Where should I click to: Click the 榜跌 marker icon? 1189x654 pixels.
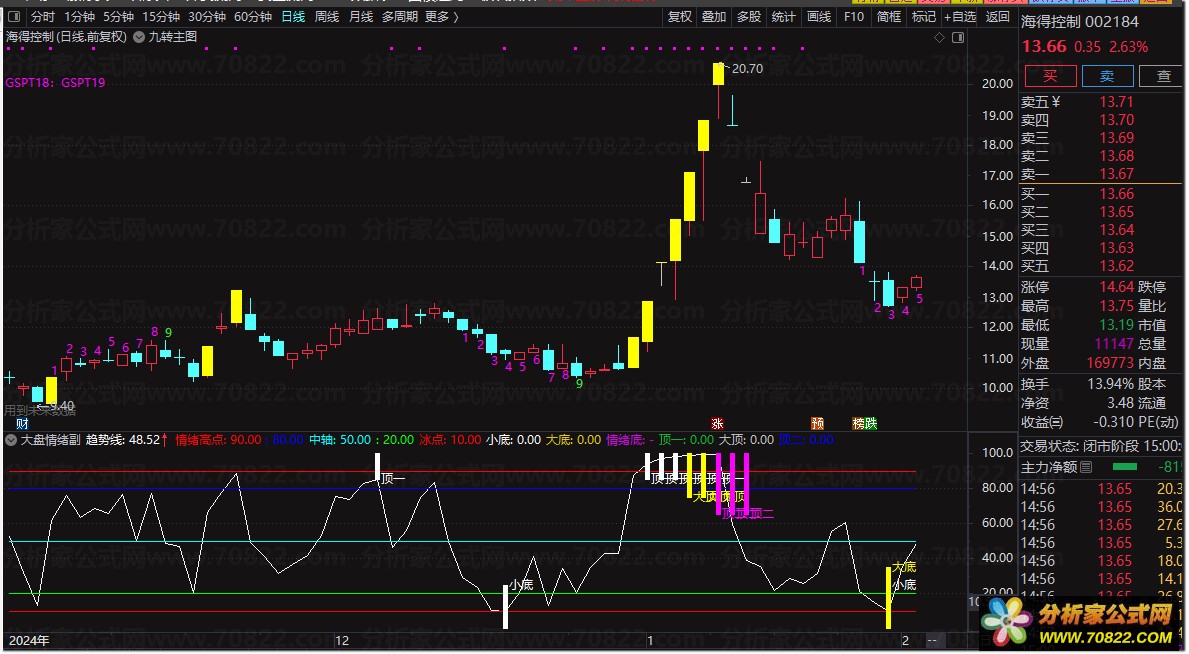(864, 423)
